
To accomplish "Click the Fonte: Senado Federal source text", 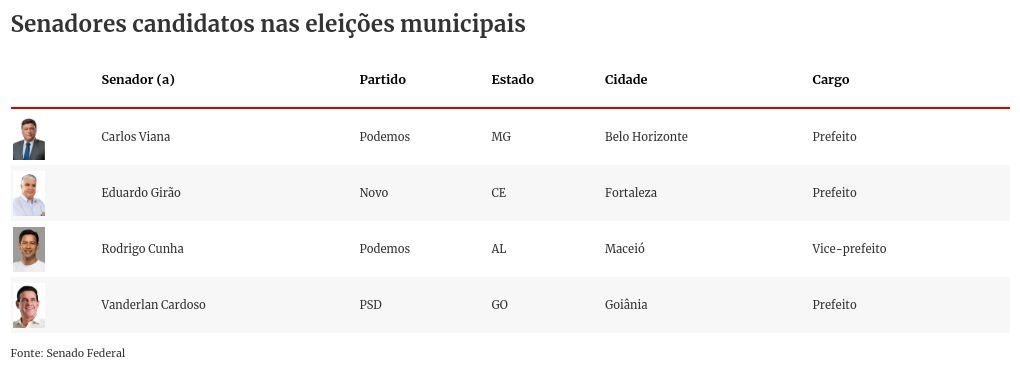I will tap(68, 353).
